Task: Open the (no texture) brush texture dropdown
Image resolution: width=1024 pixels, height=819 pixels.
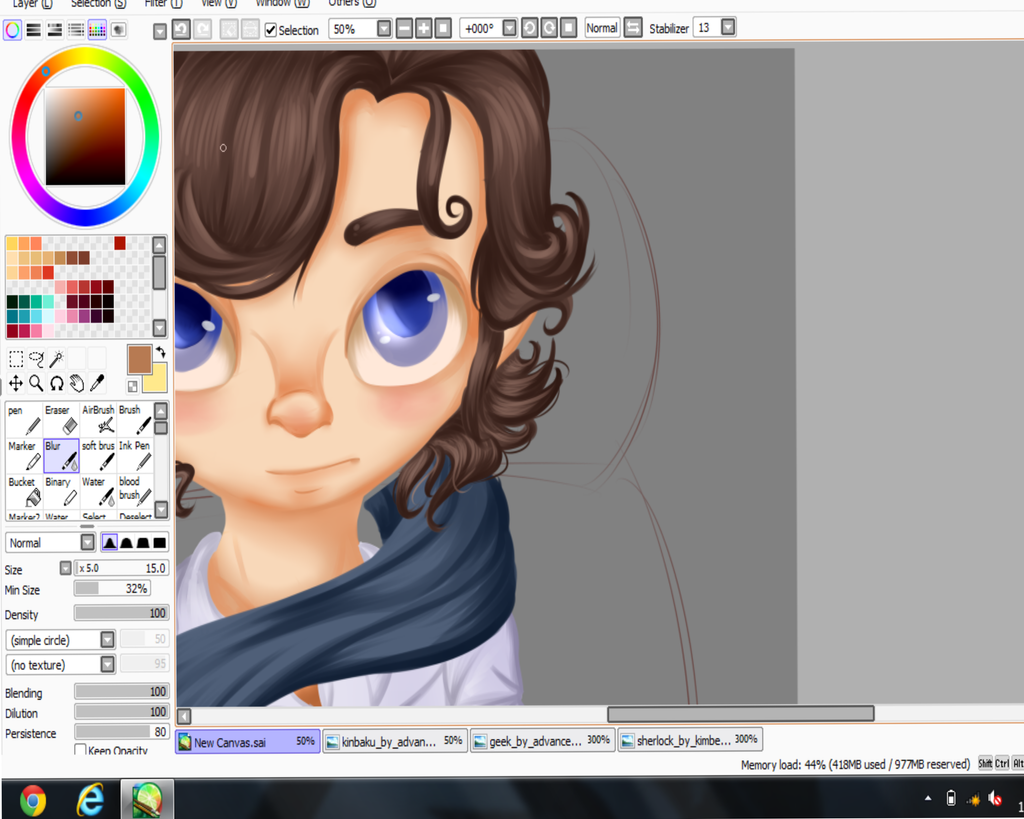Action: [108, 664]
